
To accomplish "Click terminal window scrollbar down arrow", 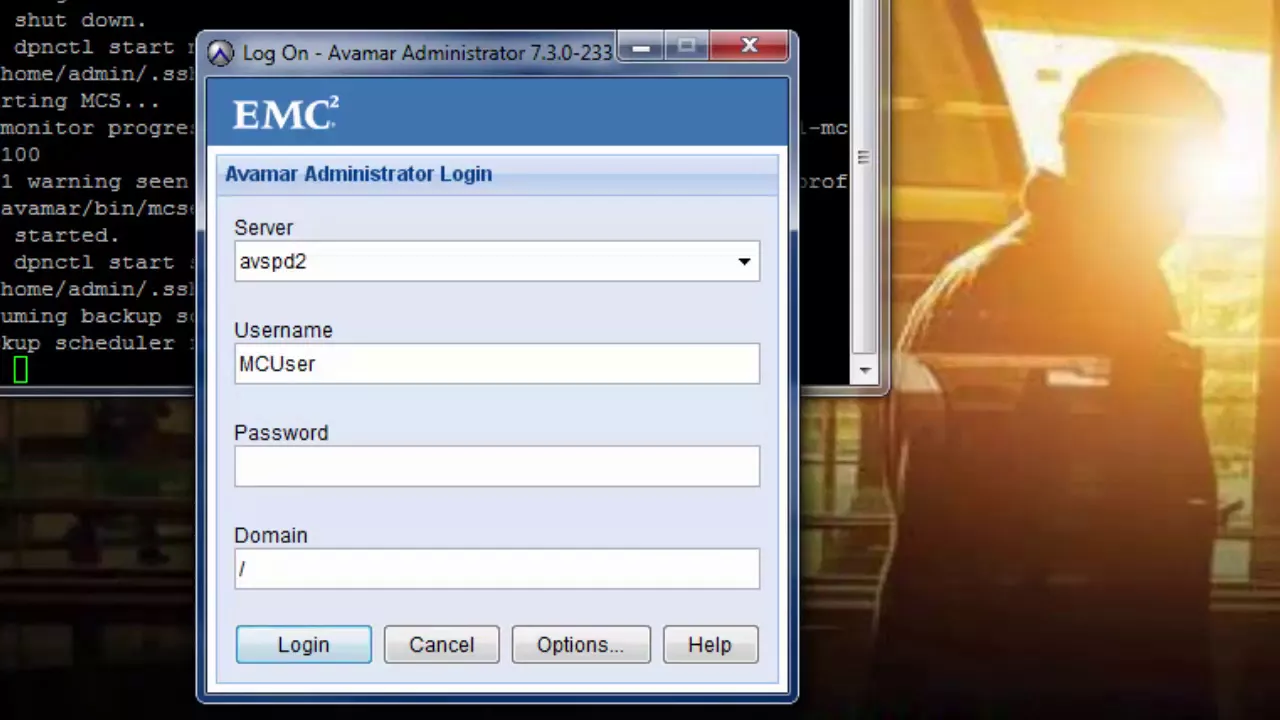I will [864, 370].
